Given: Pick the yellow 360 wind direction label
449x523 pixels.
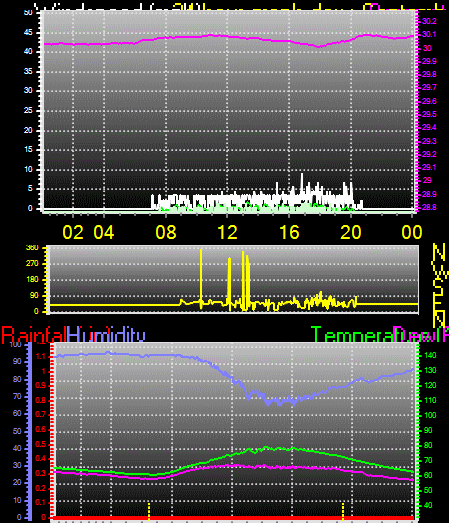Looking at the screenshot, I should tap(32, 248).
